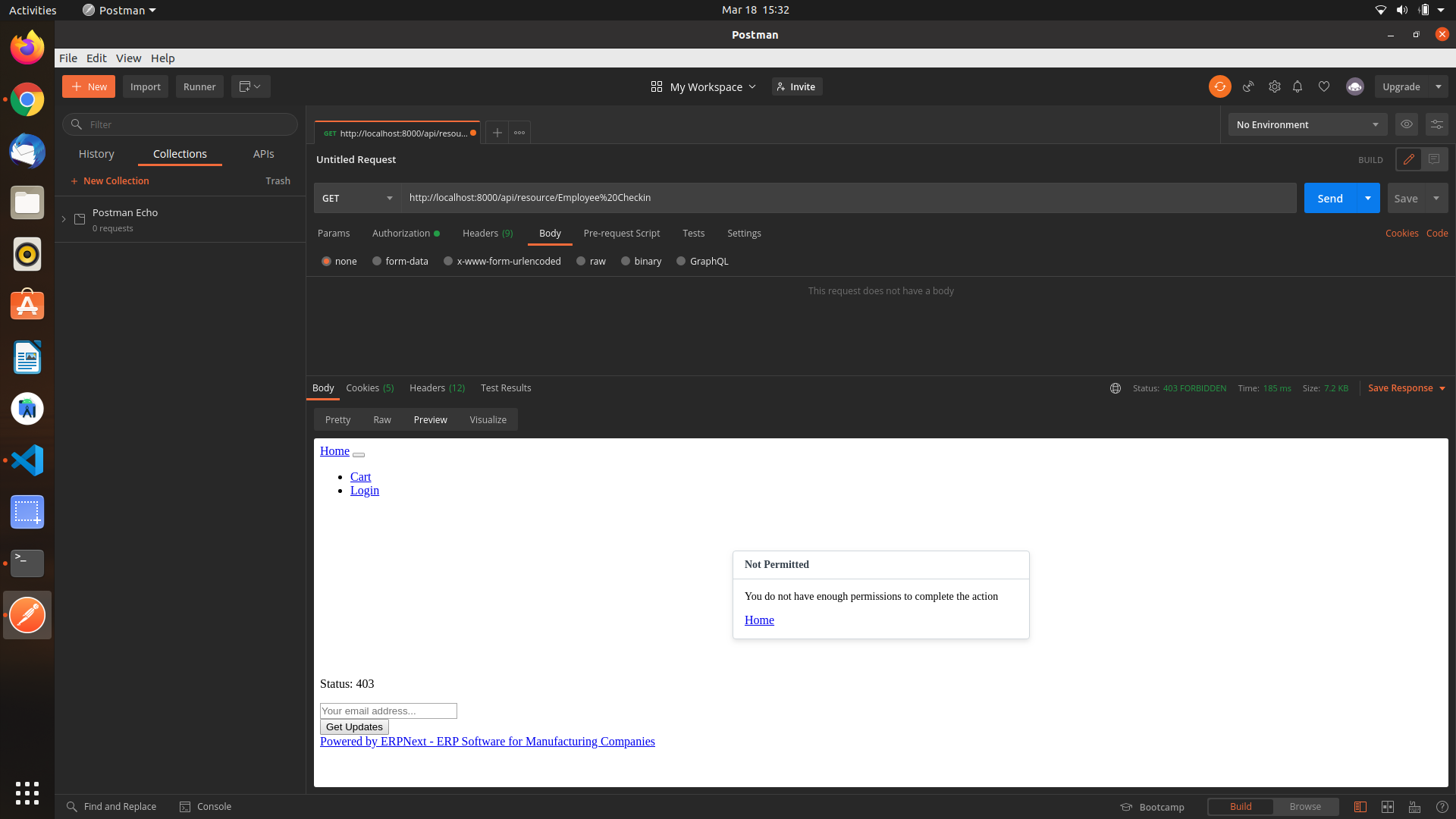Screen dimensions: 1456x819
Task: Open the Code snippet link
Action: tap(1437, 234)
